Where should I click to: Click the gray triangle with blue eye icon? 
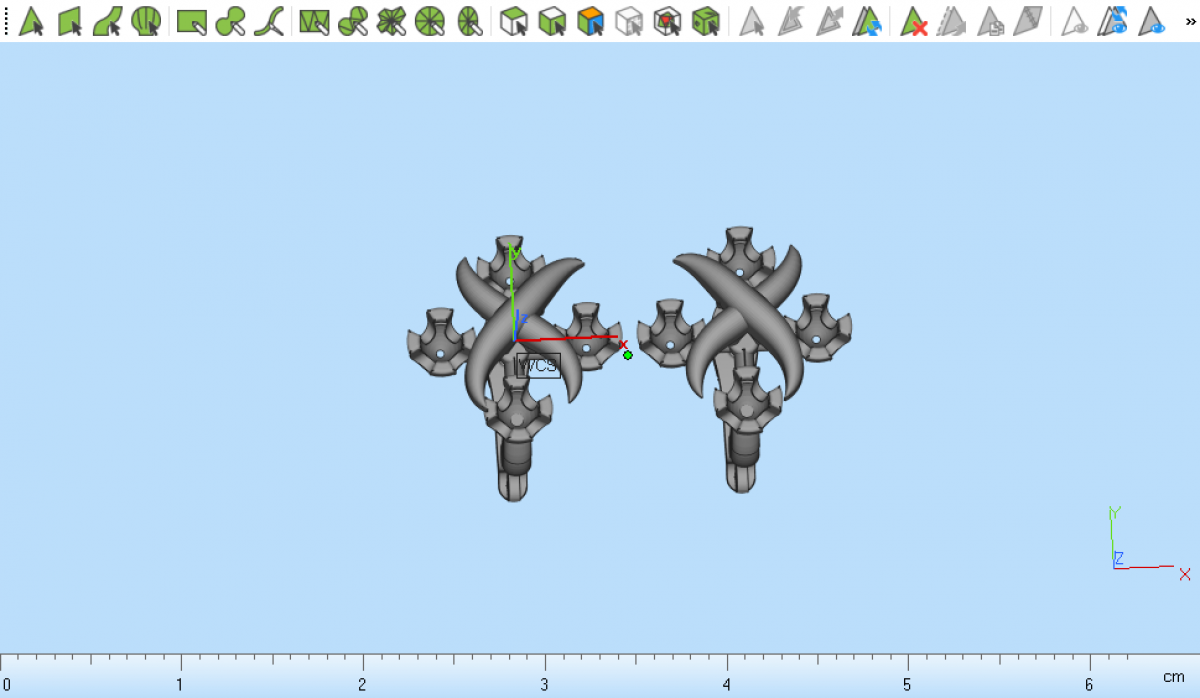tap(1152, 20)
